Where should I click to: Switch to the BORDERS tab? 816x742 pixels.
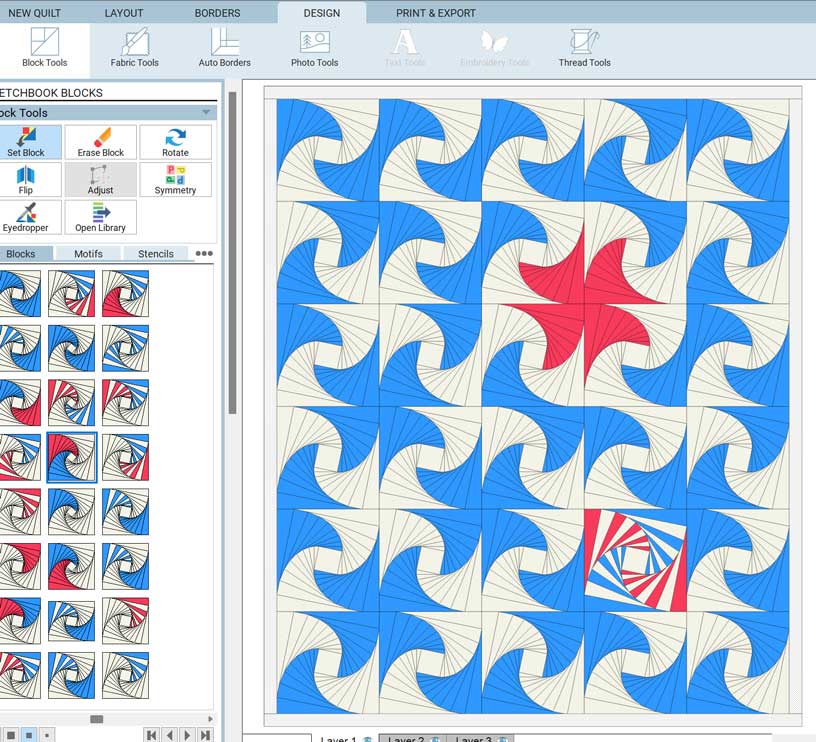click(x=217, y=13)
